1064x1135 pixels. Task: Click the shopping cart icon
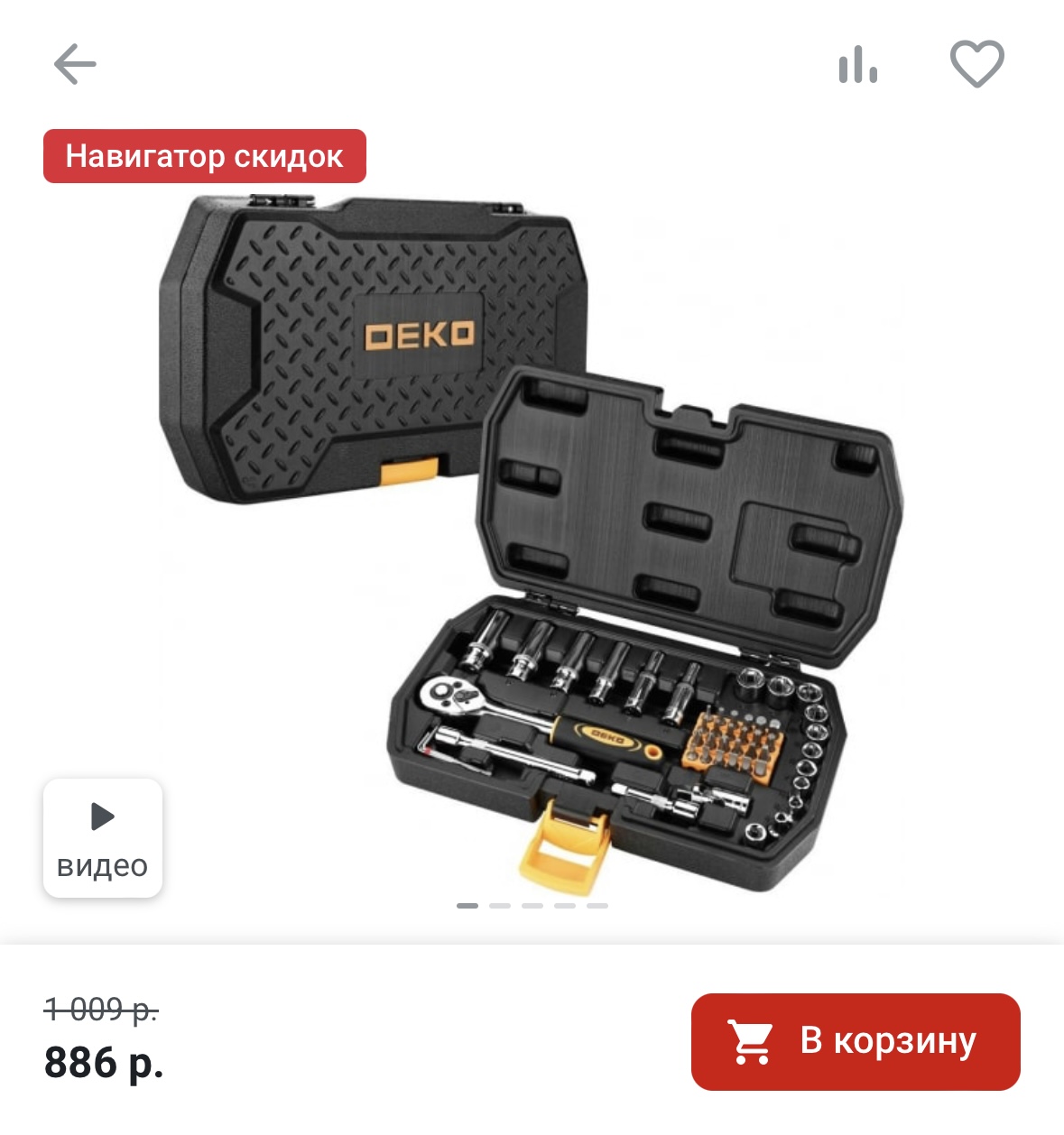(751, 1042)
